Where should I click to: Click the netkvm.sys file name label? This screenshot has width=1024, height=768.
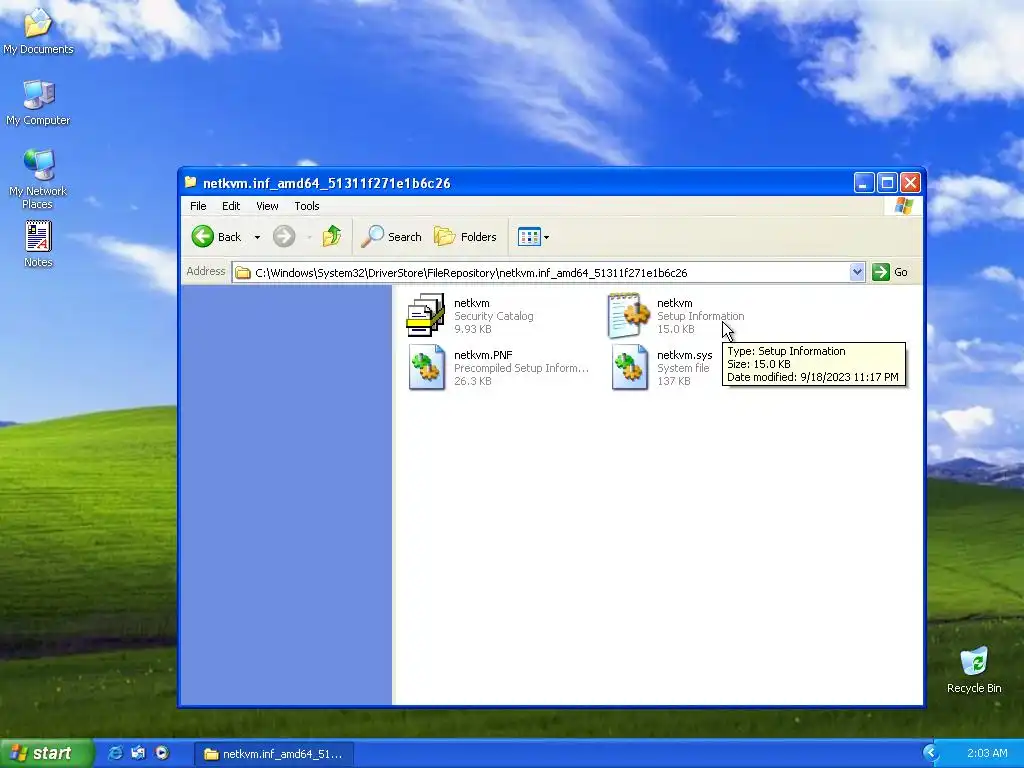684,355
